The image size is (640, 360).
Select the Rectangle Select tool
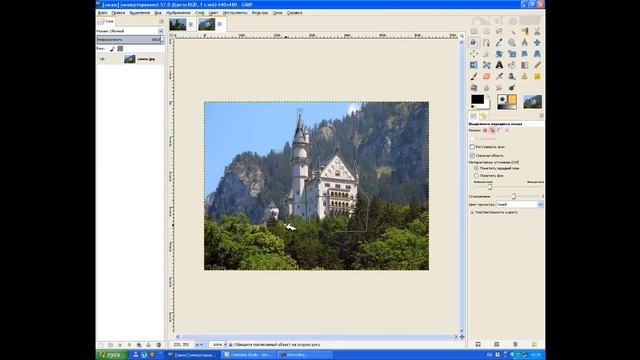[474, 31]
